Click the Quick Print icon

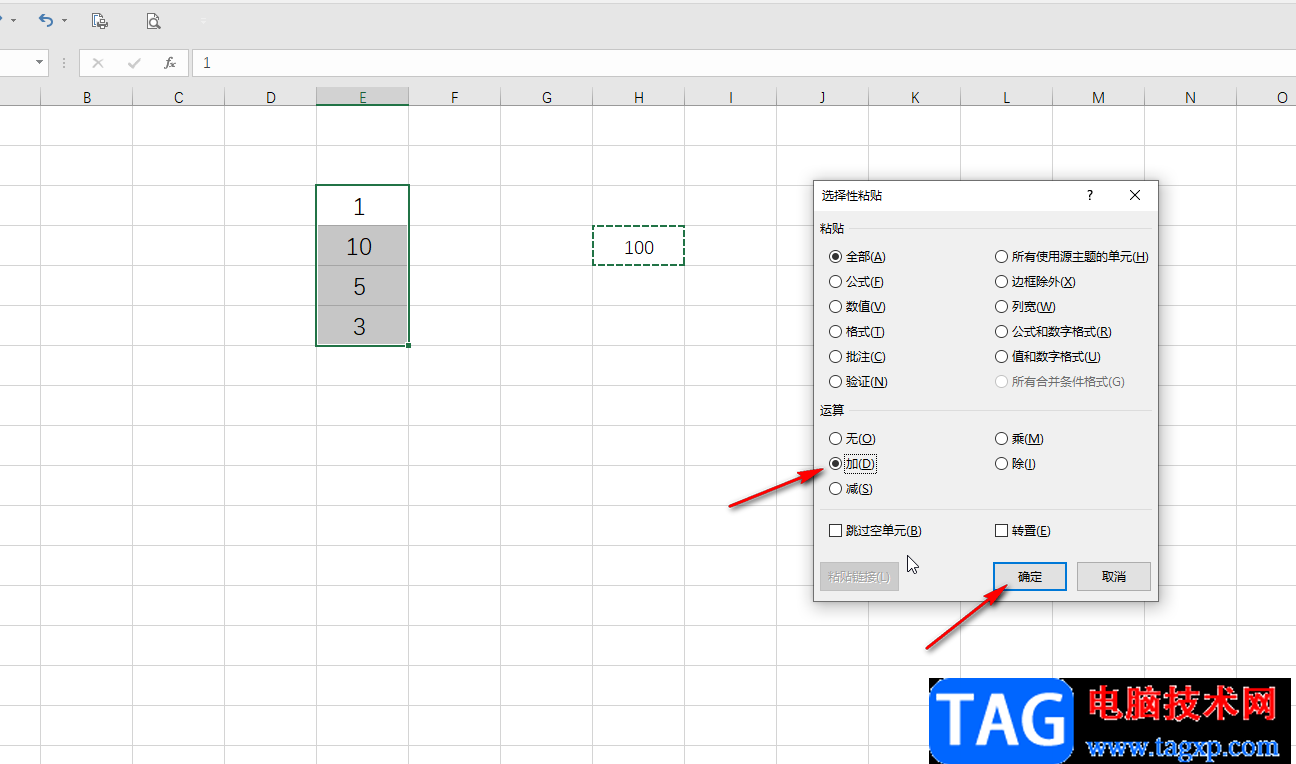(99, 20)
